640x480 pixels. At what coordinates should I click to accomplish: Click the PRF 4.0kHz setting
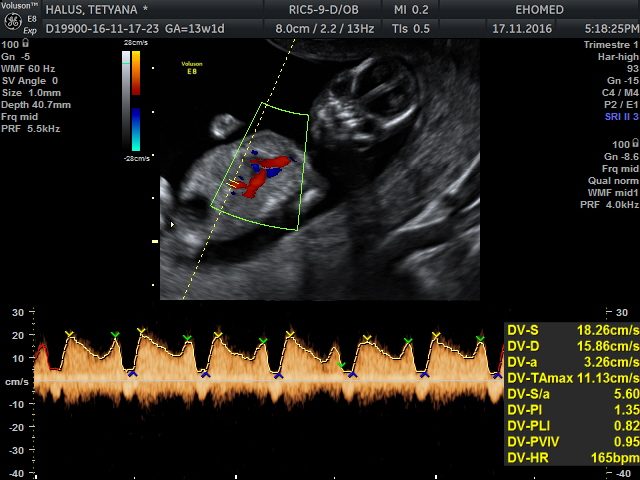click(x=609, y=204)
